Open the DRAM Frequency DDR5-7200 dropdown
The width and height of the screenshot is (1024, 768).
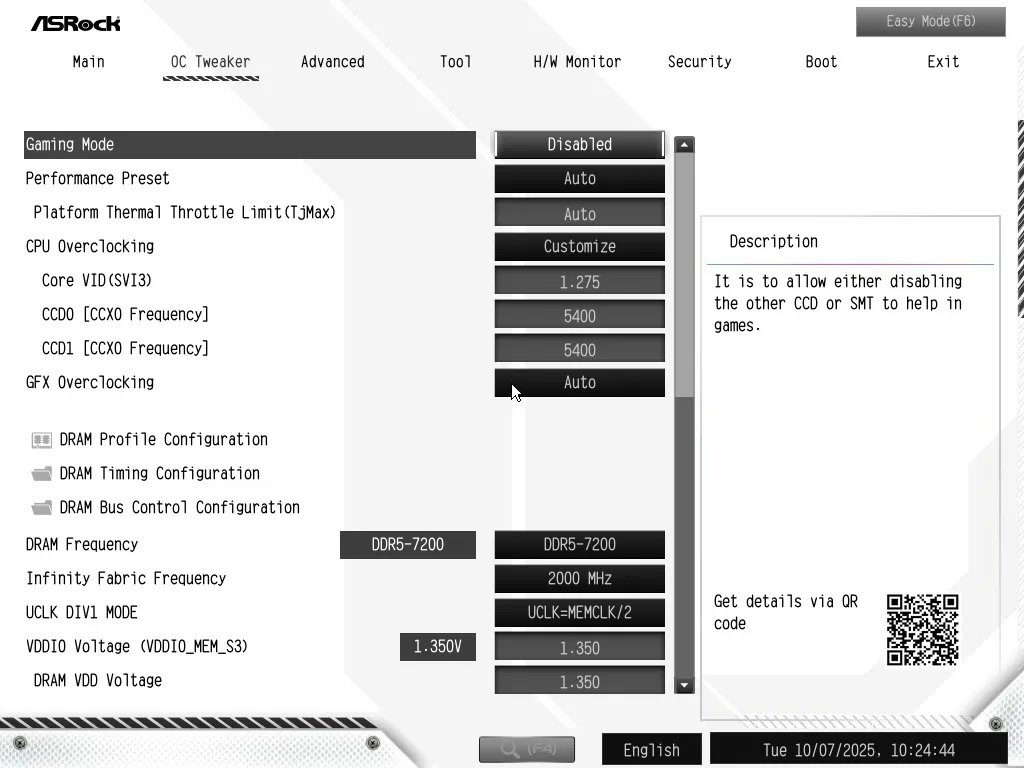pyautogui.click(x=579, y=545)
